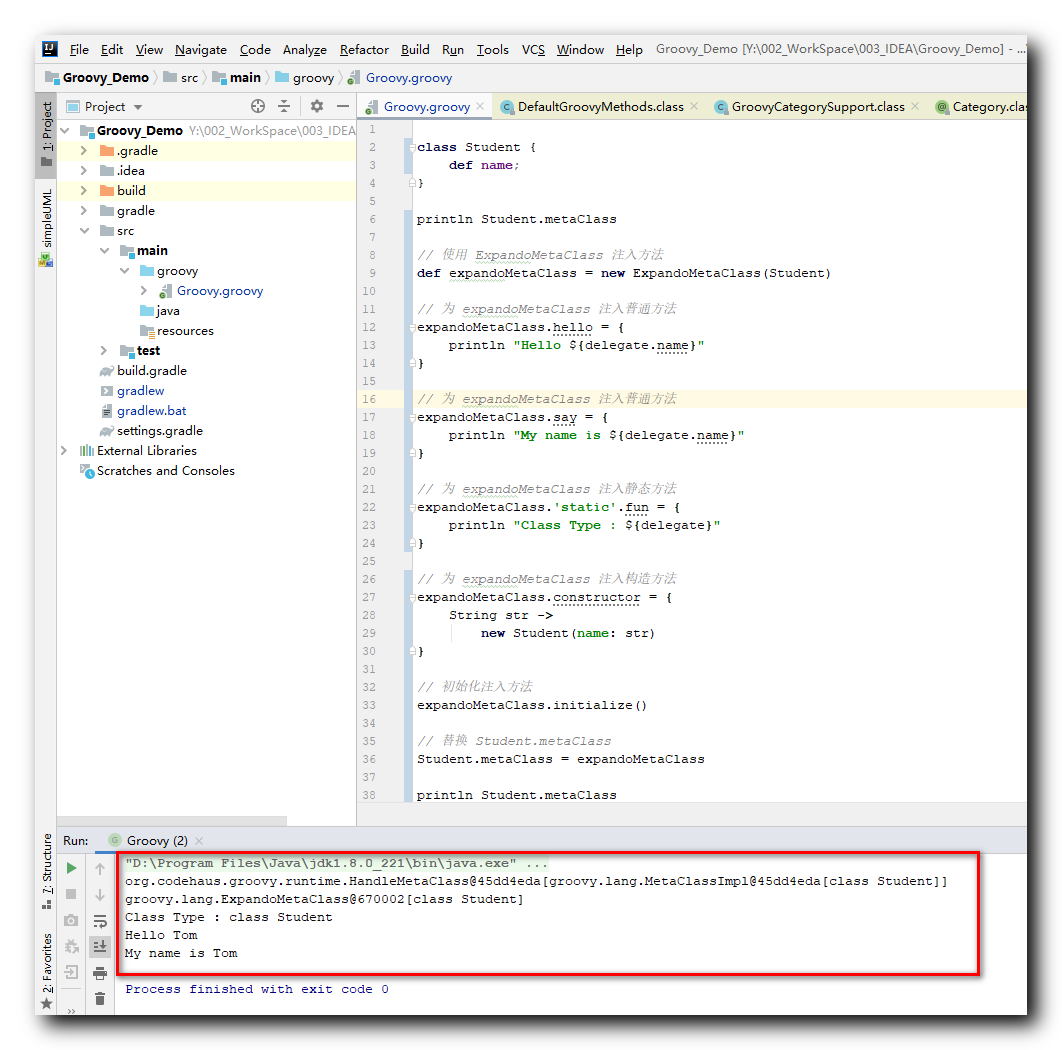Close the Groovy.groovy editor tab
The height and width of the screenshot is (1050, 1062).
coord(480,106)
